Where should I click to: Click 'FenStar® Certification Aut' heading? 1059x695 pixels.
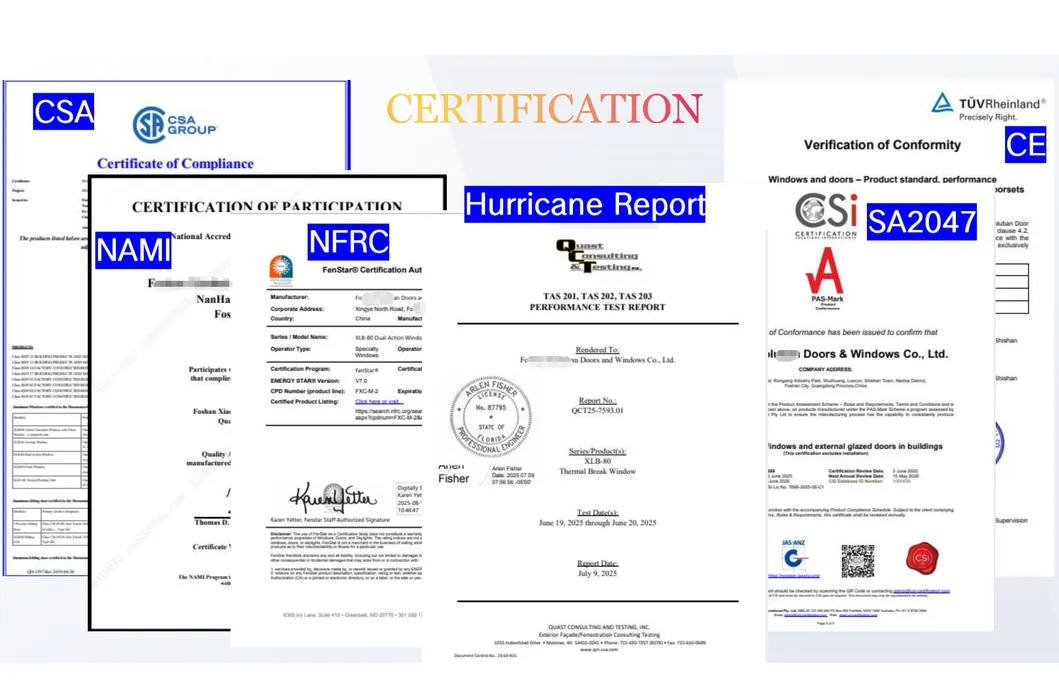click(x=372, y=269)
